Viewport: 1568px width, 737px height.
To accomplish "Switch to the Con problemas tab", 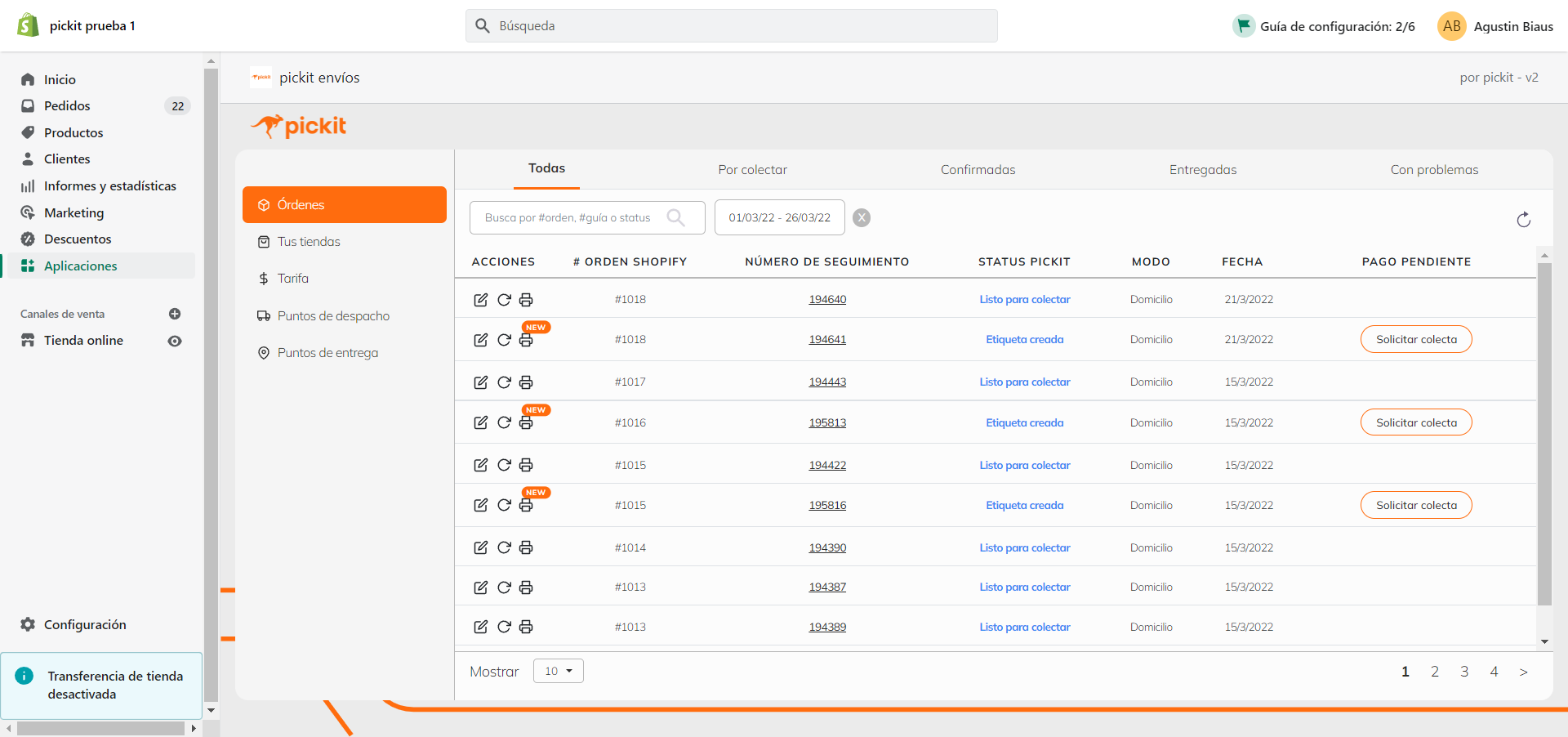I will tap(1434, 170).
